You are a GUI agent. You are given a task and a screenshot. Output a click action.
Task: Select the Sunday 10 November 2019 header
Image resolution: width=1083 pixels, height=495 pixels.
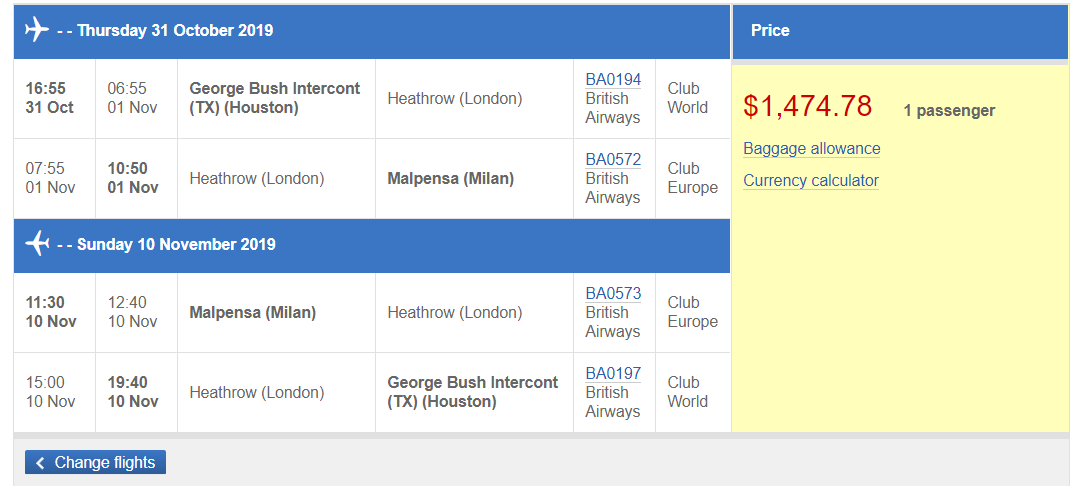pyautogui.click(x=176, y=245)
